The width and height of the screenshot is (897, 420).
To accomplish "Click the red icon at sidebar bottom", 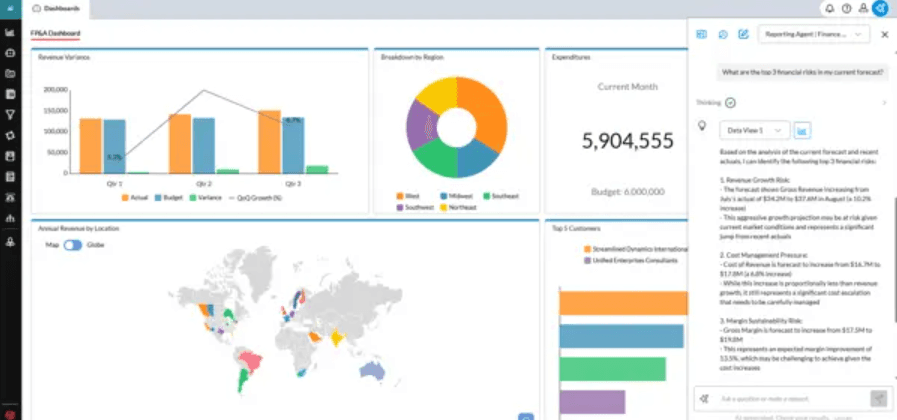I will 10,413.
